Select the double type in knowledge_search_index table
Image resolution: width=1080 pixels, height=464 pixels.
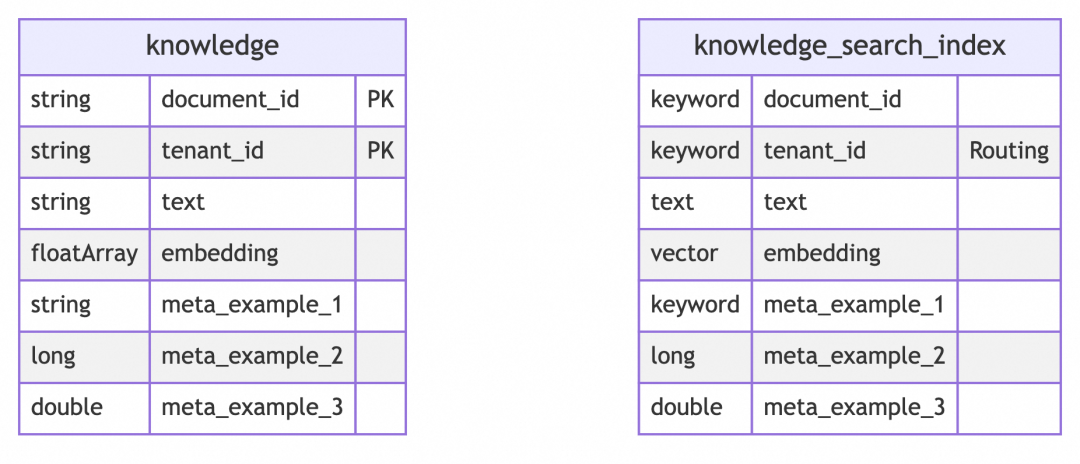pyautogui.click(x=686, y=408)
